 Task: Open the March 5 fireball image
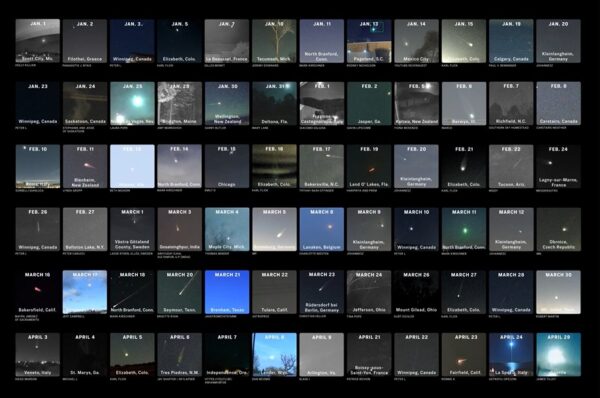point(274,229)
